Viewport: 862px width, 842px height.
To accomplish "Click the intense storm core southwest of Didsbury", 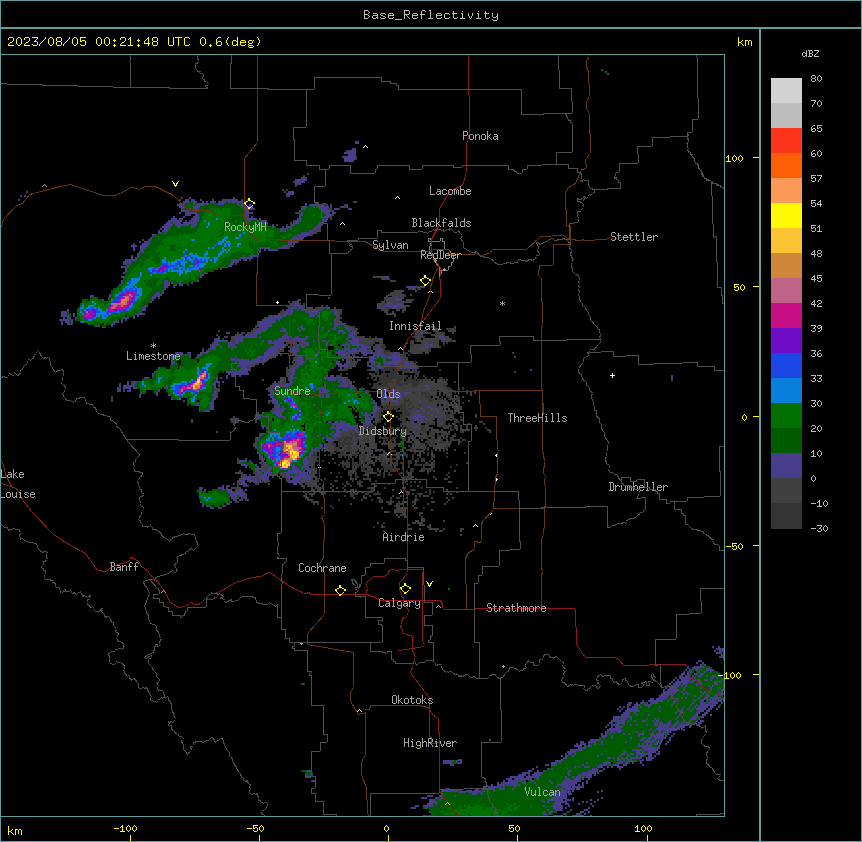I will tap(286, 450).
